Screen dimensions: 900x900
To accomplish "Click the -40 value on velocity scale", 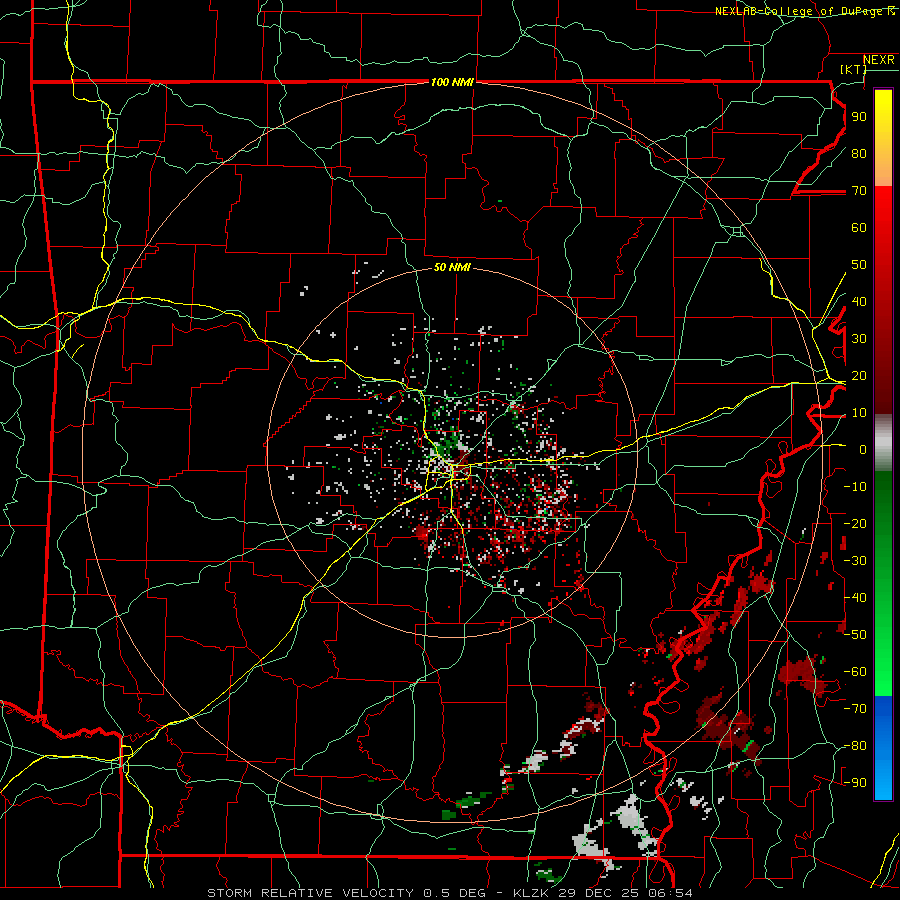I will [856, 598].
